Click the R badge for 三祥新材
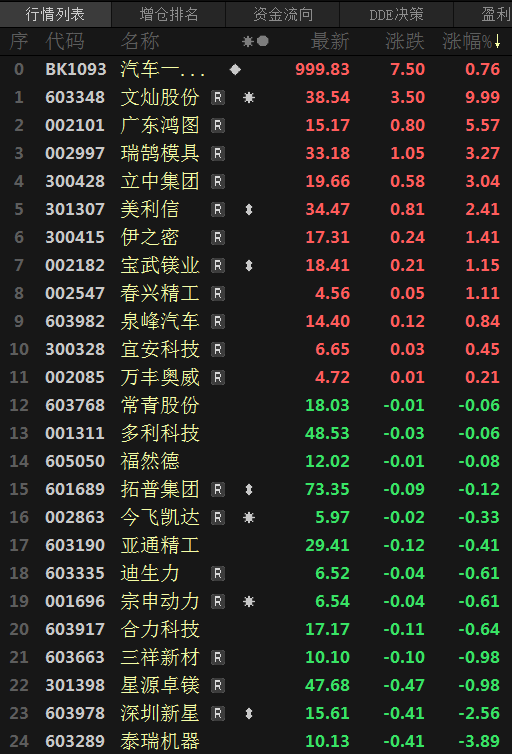This screenshot has height=754, width=512. tap(218, 657)
